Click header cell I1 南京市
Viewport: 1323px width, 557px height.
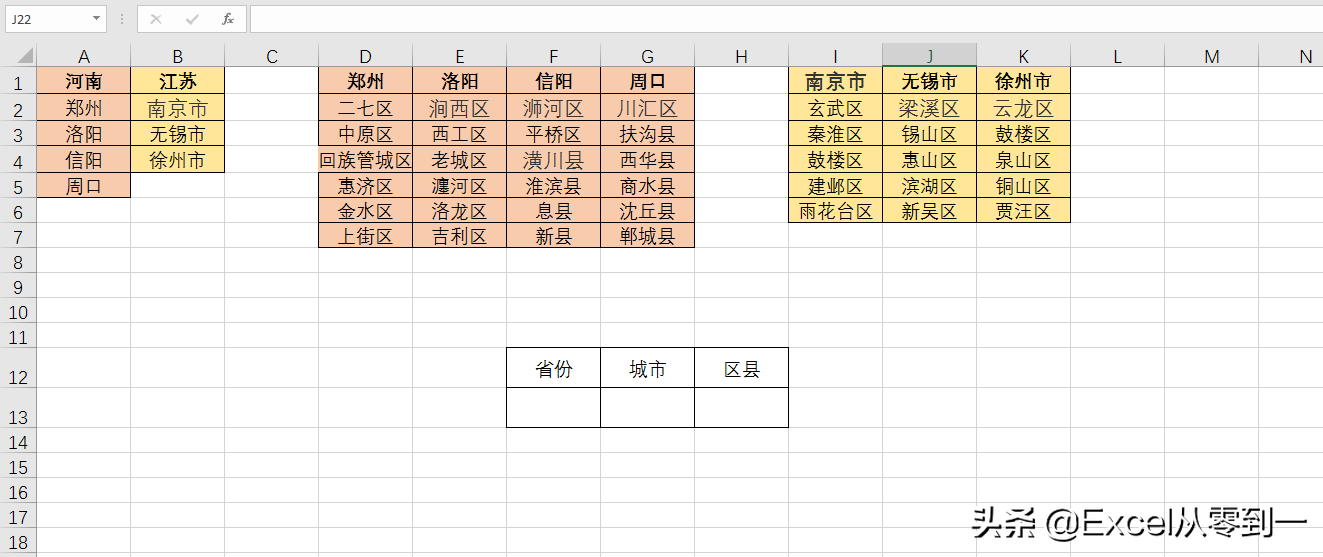[x=835, y=82]
